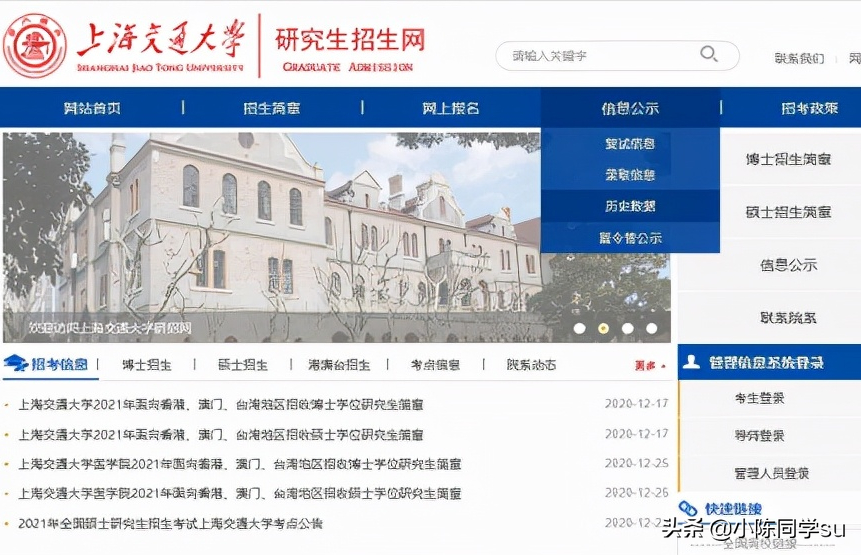Open 网上报名 in the navigation bar
The image size is (861, 555).
tap(451, 108)
